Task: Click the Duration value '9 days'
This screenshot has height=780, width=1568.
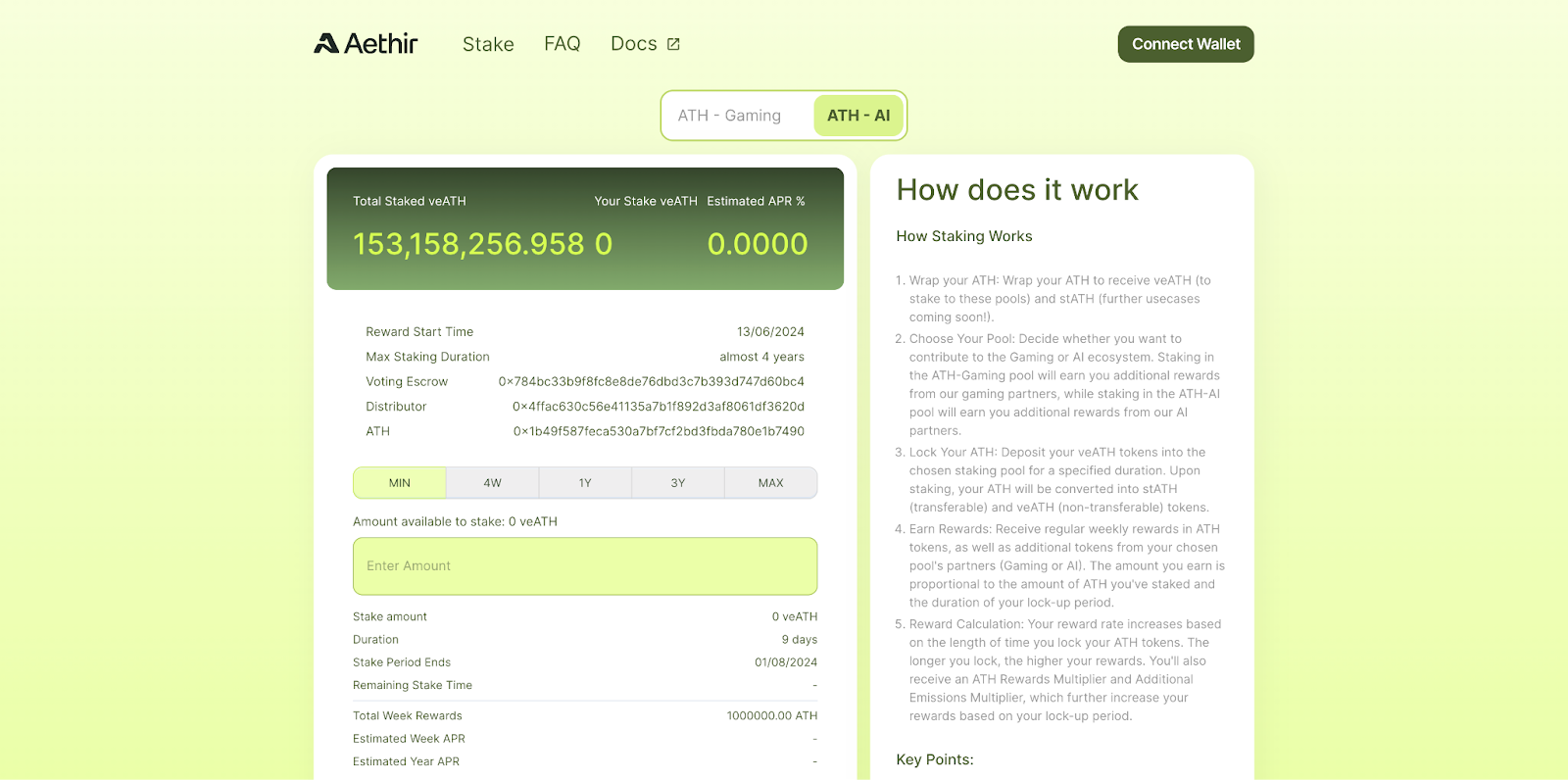Action: (x=800, y=640)
